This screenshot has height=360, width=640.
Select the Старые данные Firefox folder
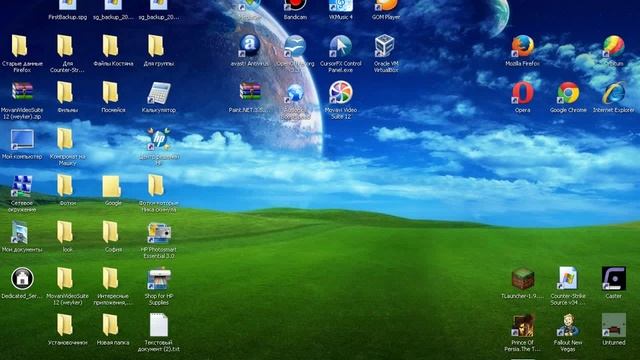point(20,46)
